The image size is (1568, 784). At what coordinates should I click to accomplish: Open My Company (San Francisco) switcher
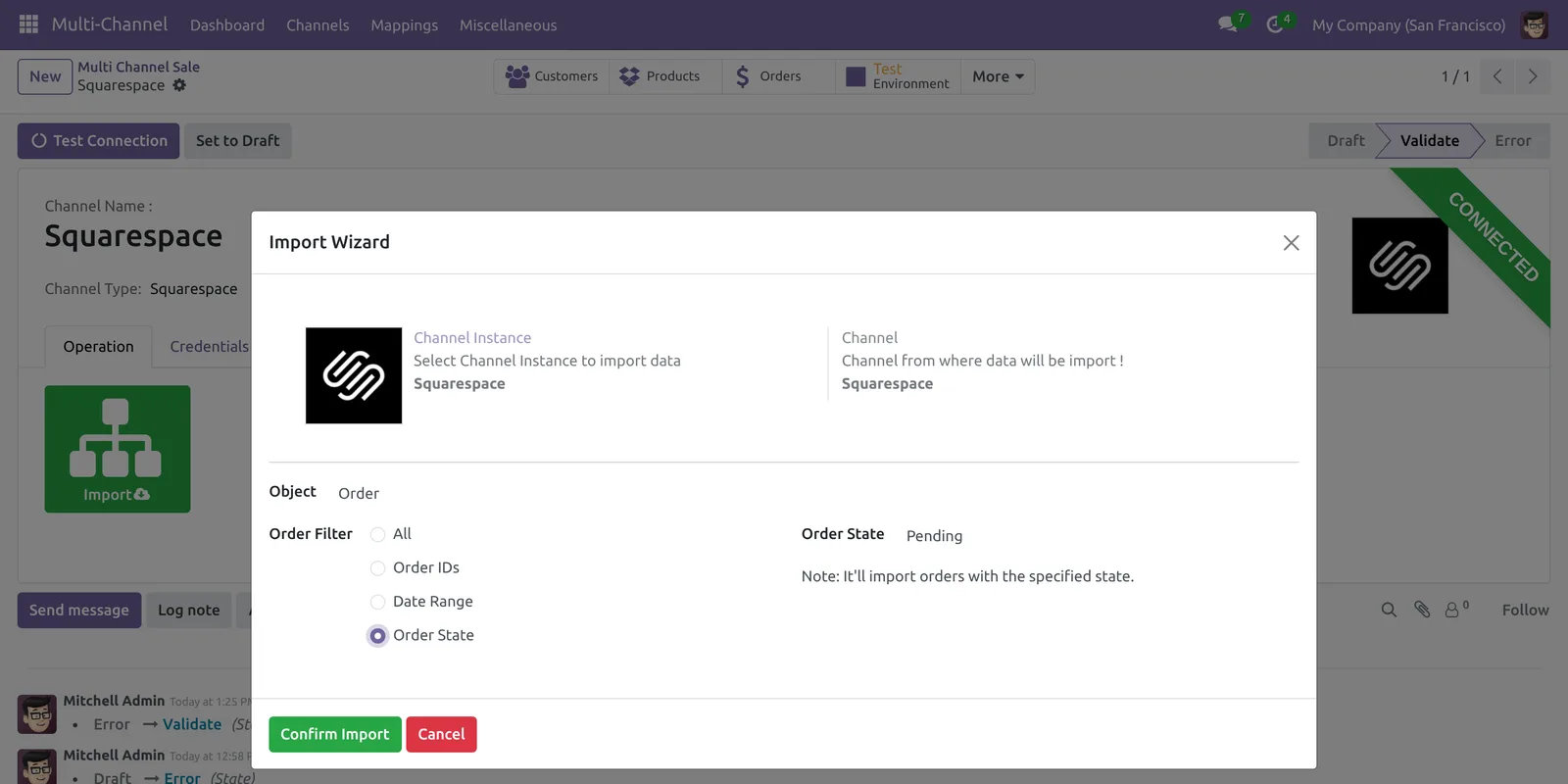(x=1408, y=24)
